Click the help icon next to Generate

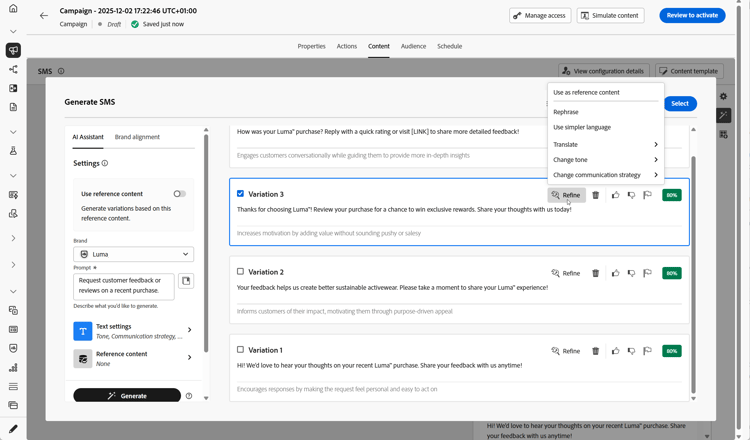coord(189,396)
